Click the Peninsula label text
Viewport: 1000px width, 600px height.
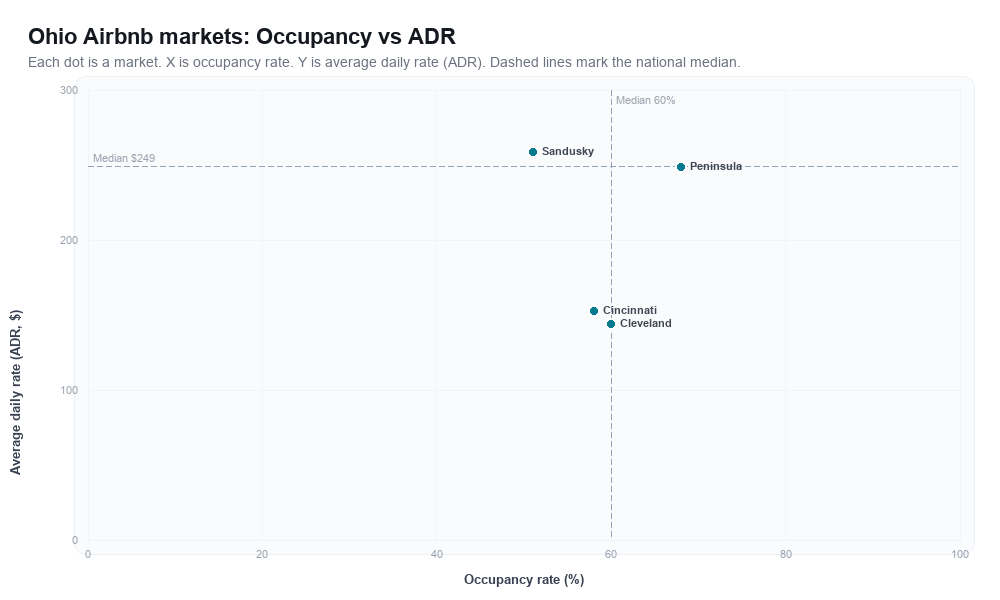pyautogui.click(x=716, y=166)
